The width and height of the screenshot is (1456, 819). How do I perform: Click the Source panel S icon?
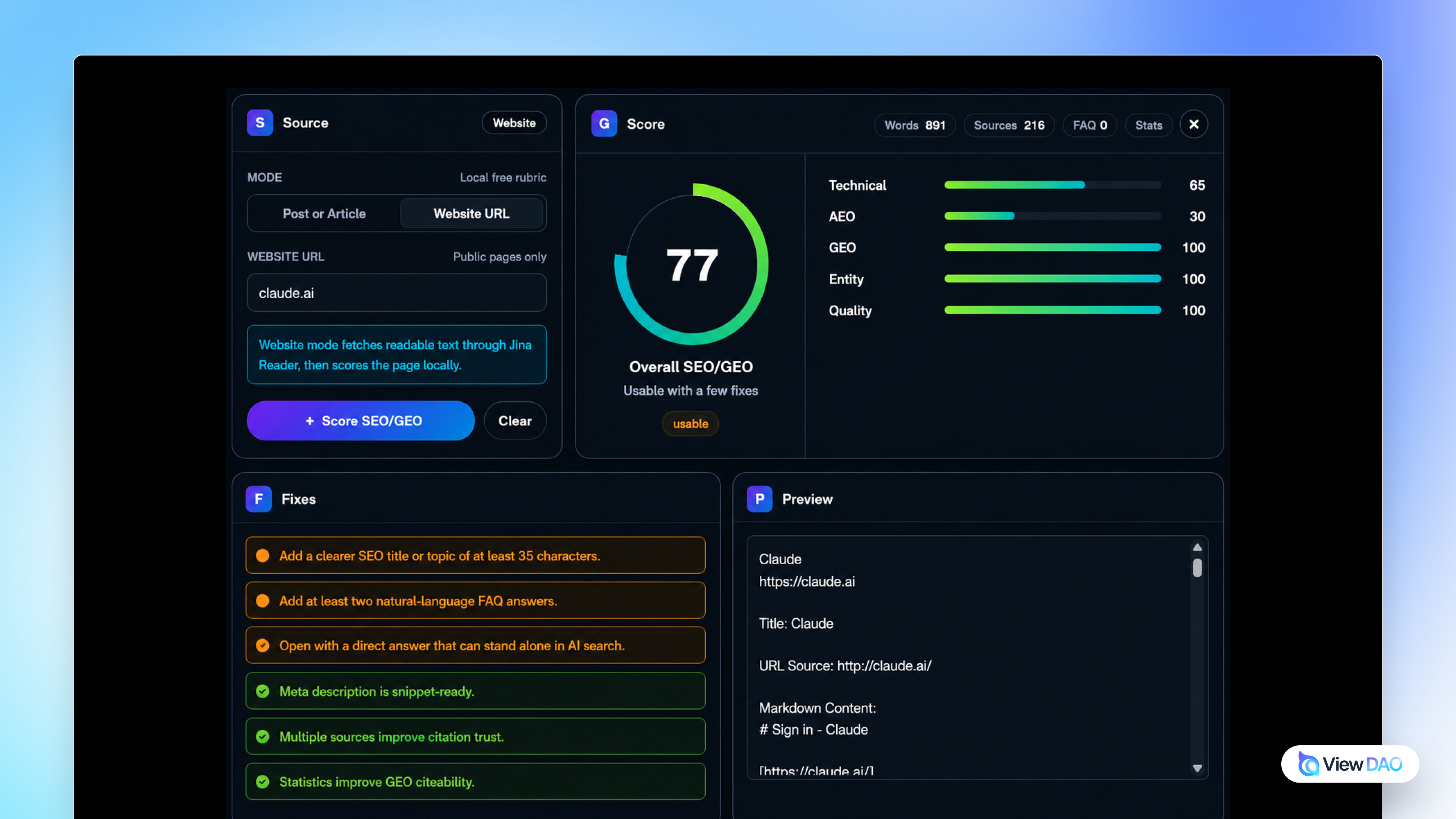[x=259, y=123]
